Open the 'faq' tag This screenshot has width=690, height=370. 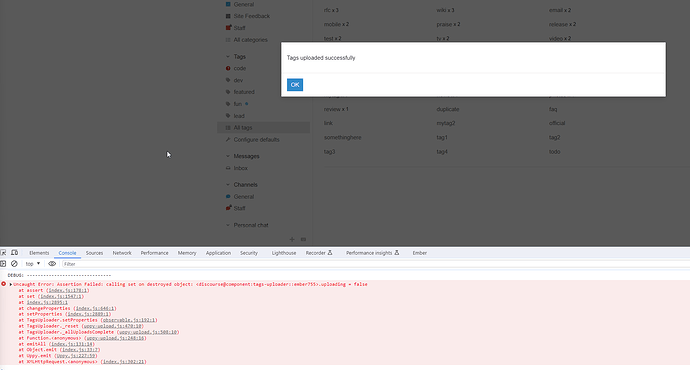tap(553, 109)
